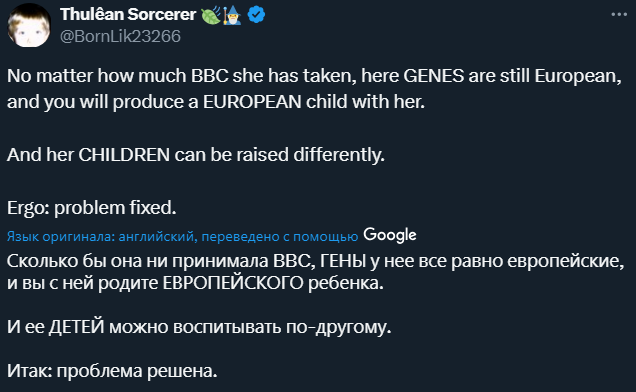Screen dimensions: 636x392
Task: Click the word ГЕНЫ in the Russian translation
Action: coord(343,261)
